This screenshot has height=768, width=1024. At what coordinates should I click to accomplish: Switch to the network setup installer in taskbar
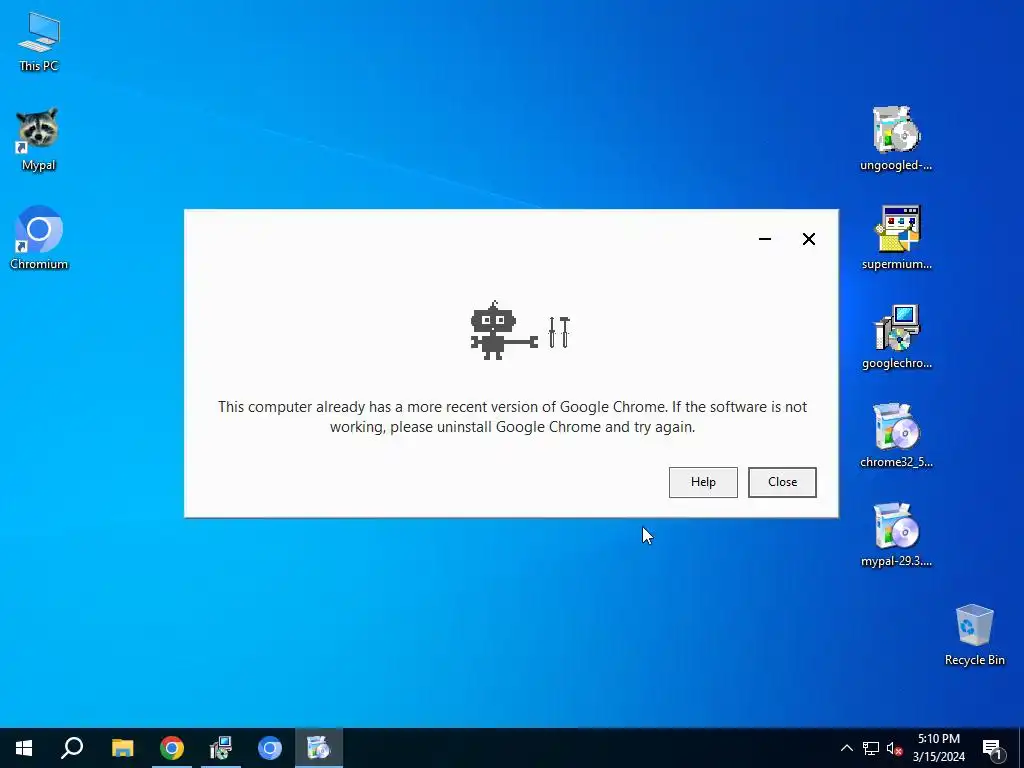coord(221,748)
